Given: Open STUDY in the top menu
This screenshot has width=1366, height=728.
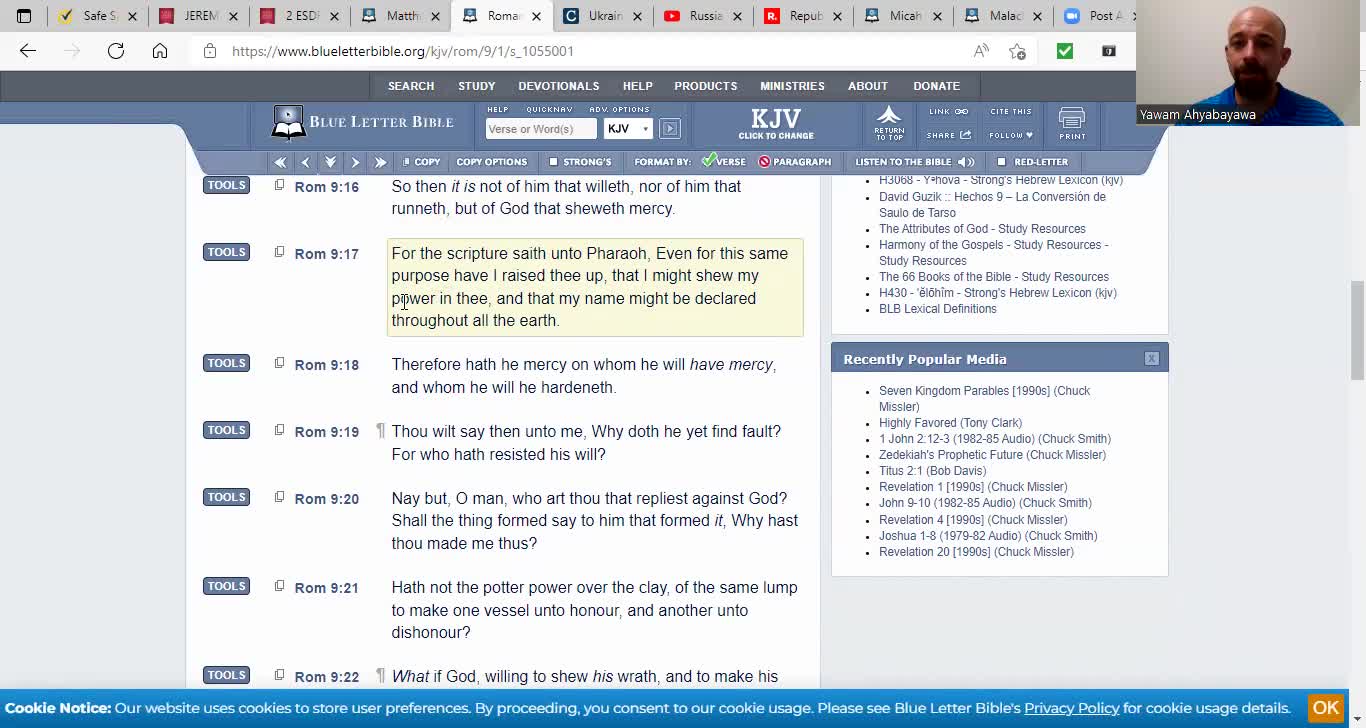Looking at the screenshot, I should click(x=477, y=86).
